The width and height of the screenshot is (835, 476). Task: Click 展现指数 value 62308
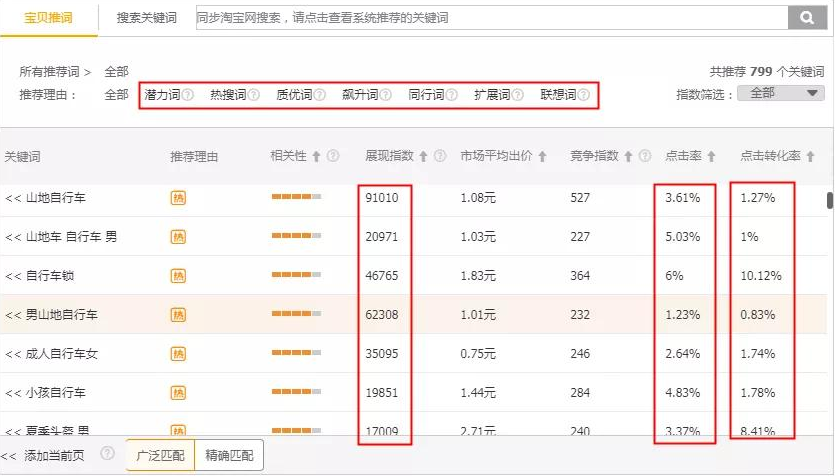point(382,315)
